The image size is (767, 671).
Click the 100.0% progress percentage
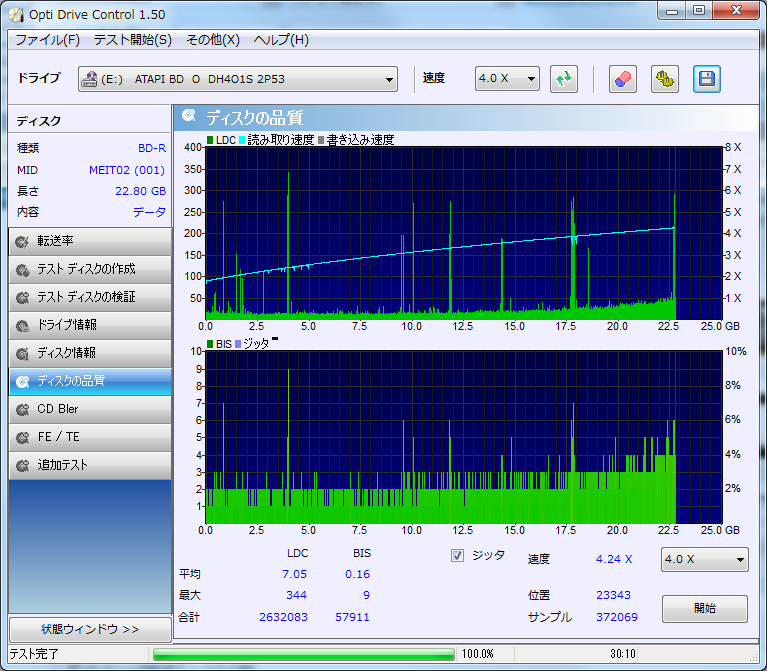coord(477,654)
